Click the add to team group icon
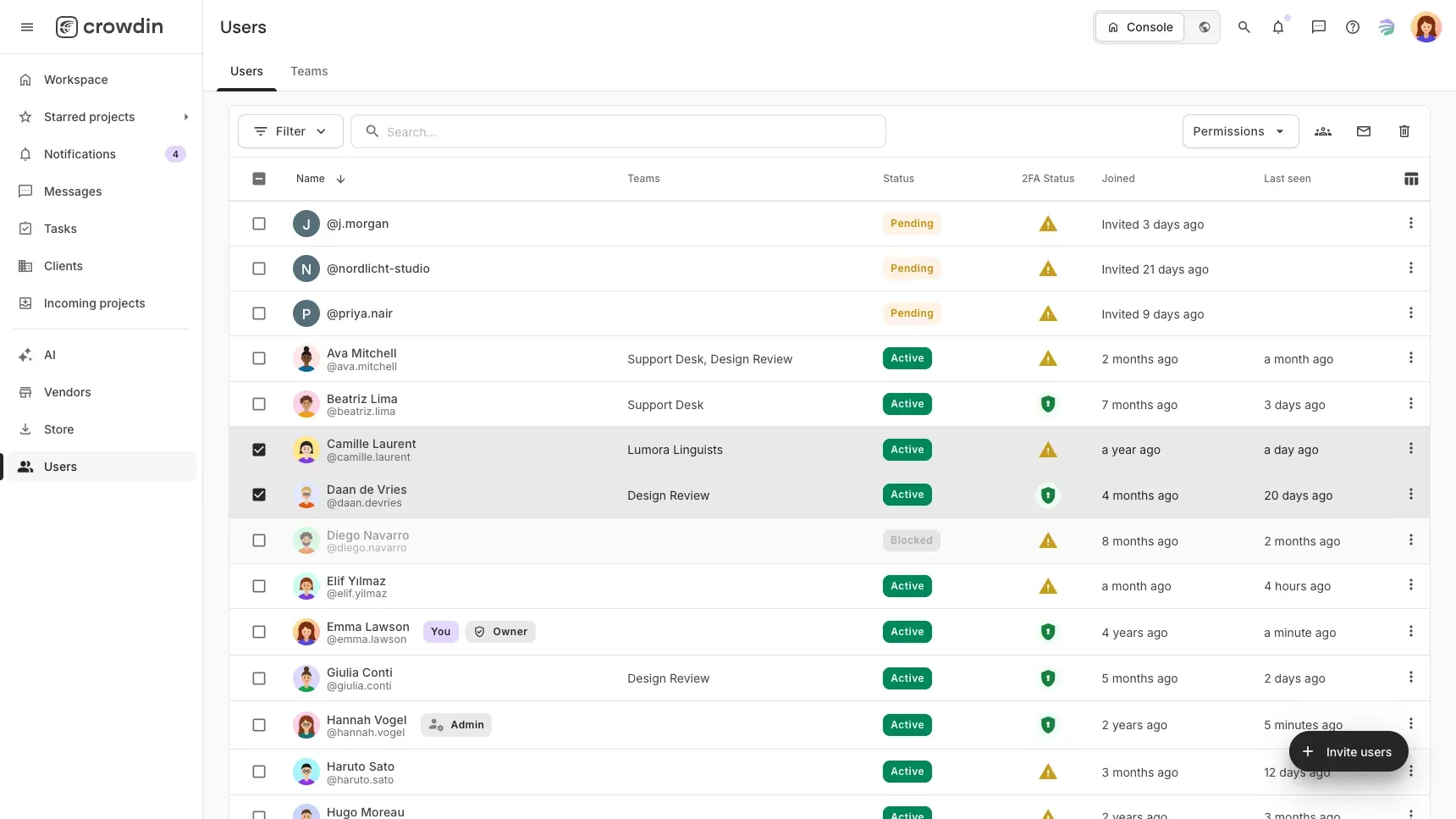 coord(1323,131)
